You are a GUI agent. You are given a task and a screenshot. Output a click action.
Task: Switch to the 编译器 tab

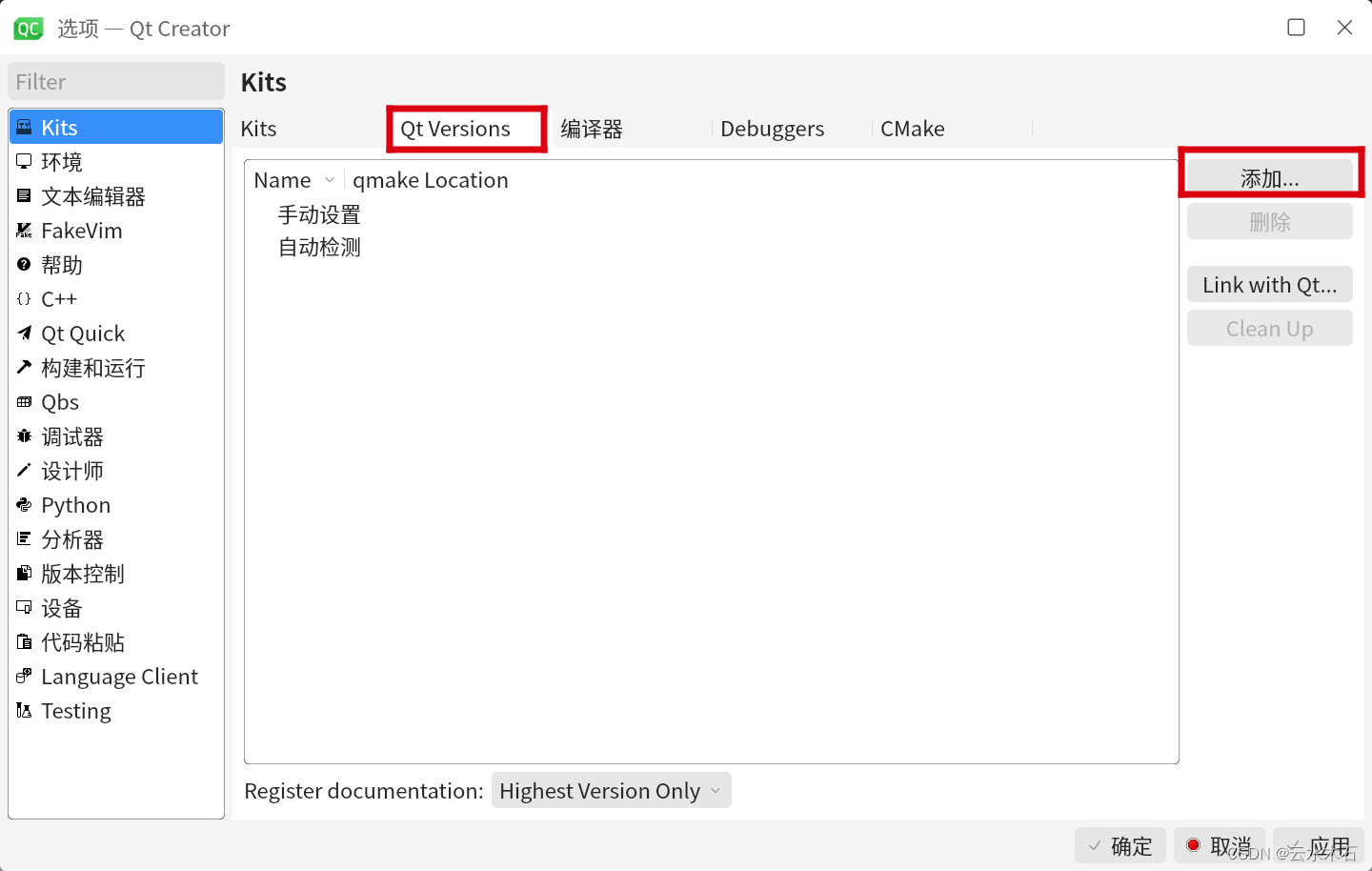pos(592,130)
